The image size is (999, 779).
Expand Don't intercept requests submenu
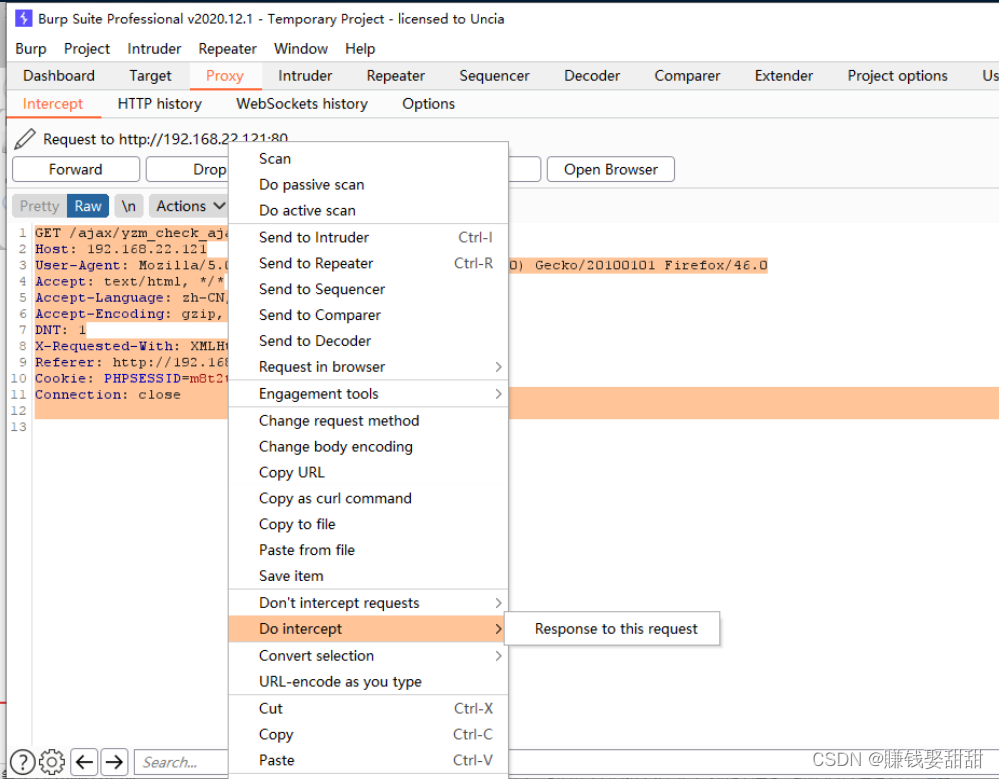368,603
